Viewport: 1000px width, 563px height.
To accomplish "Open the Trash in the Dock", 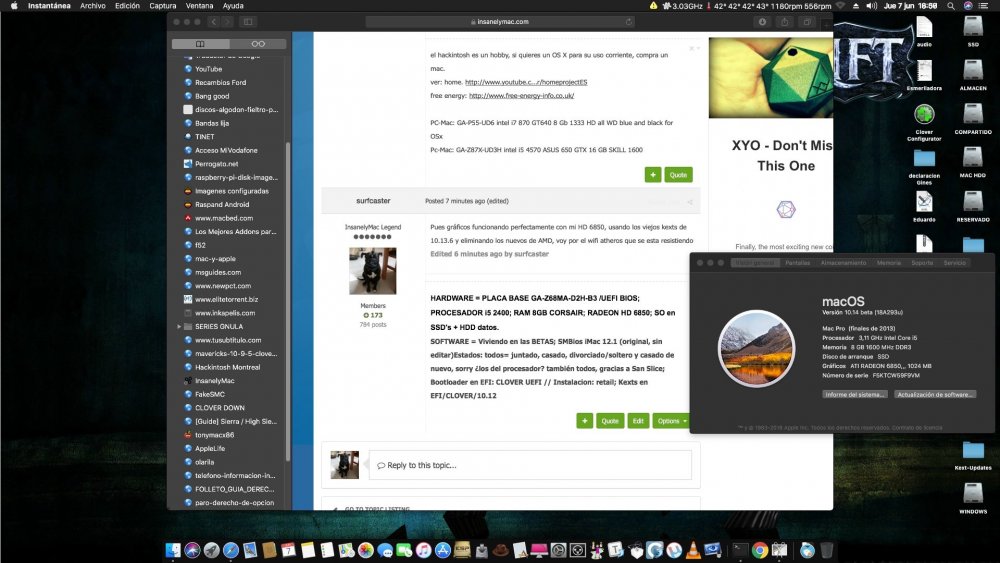I will pyautogui.click(x=827, y=550).
